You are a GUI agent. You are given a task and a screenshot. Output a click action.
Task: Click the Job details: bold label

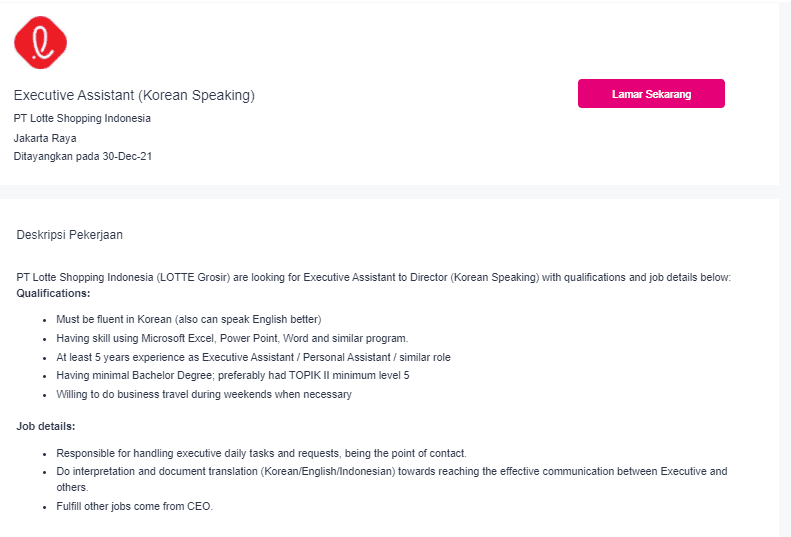[46, 426]
